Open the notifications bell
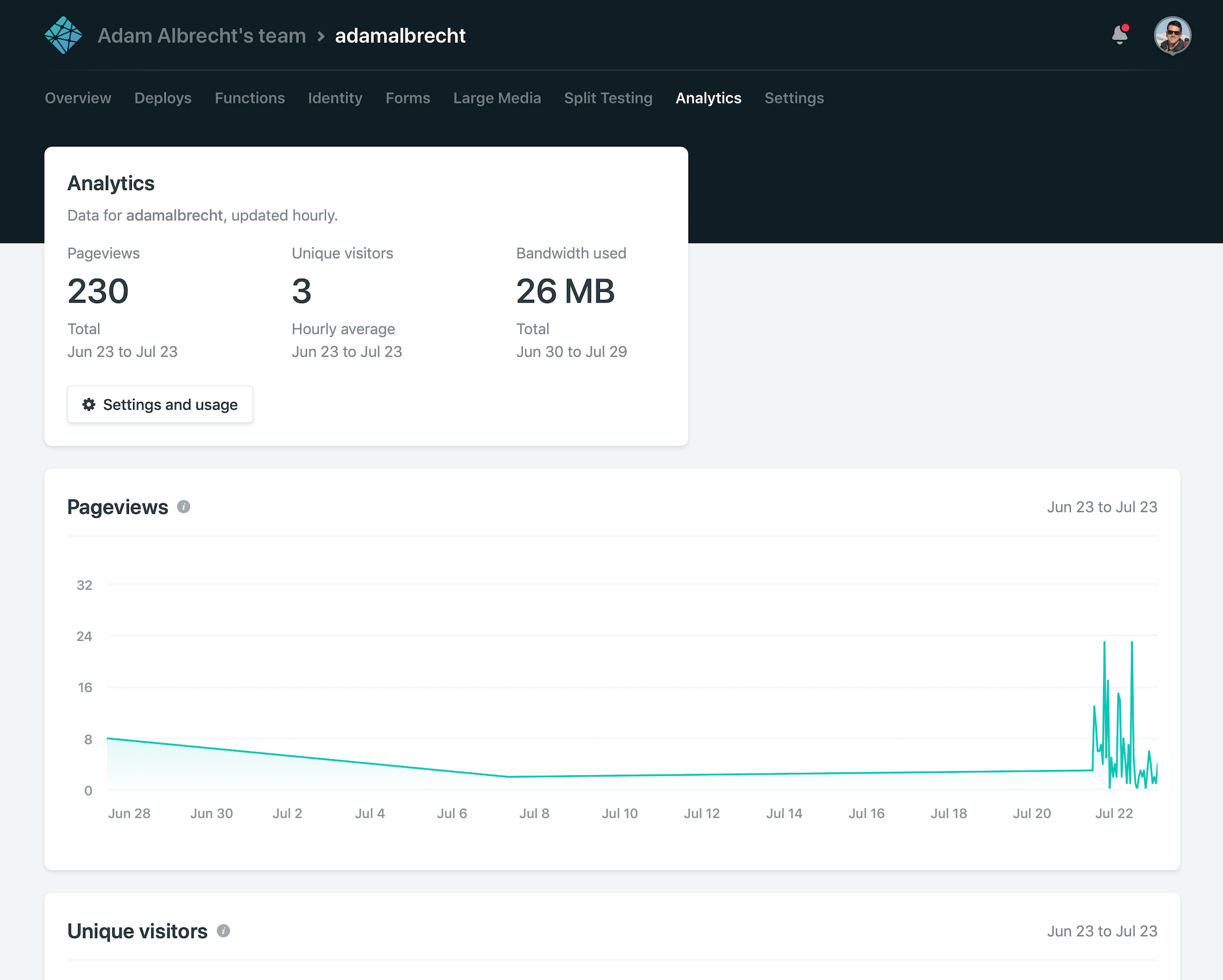The image size is (1223, 980). point(1120,35)
